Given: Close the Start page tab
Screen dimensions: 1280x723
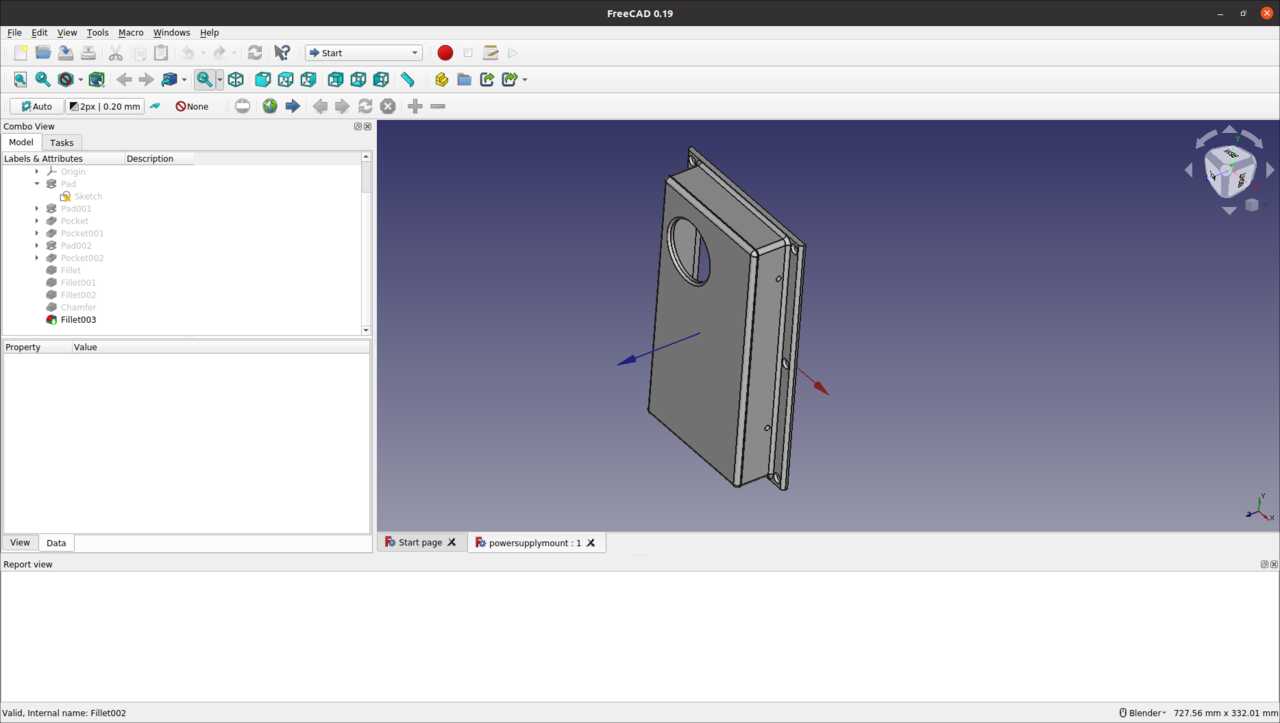Looking at the screenshot, I should click(452, 543).
